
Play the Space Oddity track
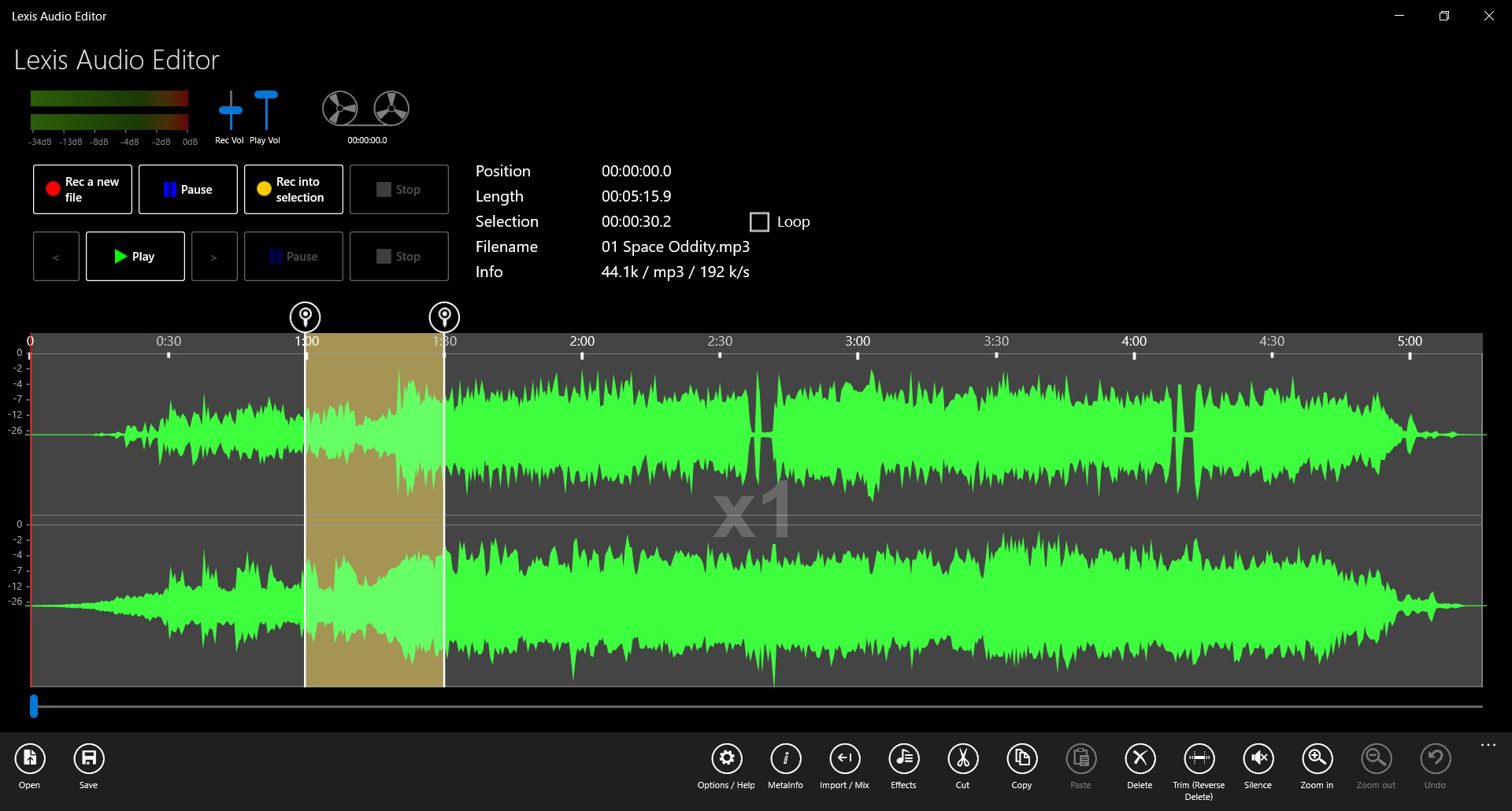(135, 256)
